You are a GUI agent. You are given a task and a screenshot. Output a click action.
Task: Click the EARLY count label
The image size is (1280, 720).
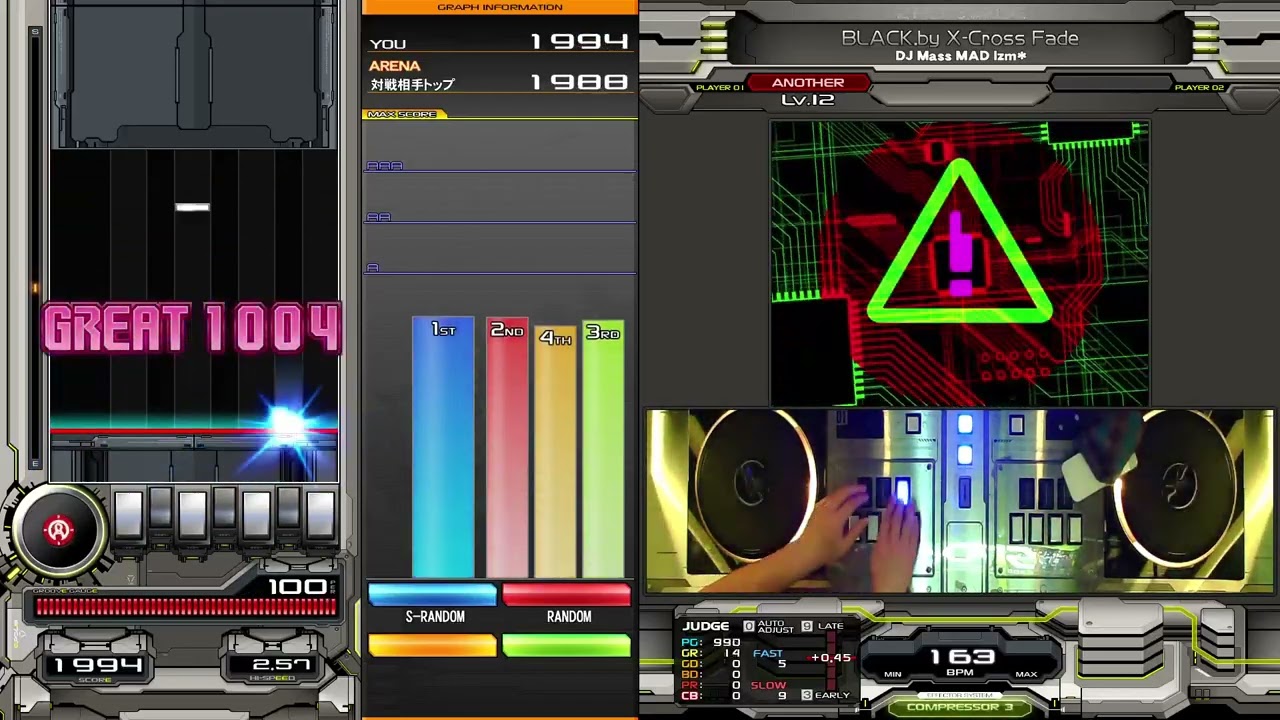832,695
